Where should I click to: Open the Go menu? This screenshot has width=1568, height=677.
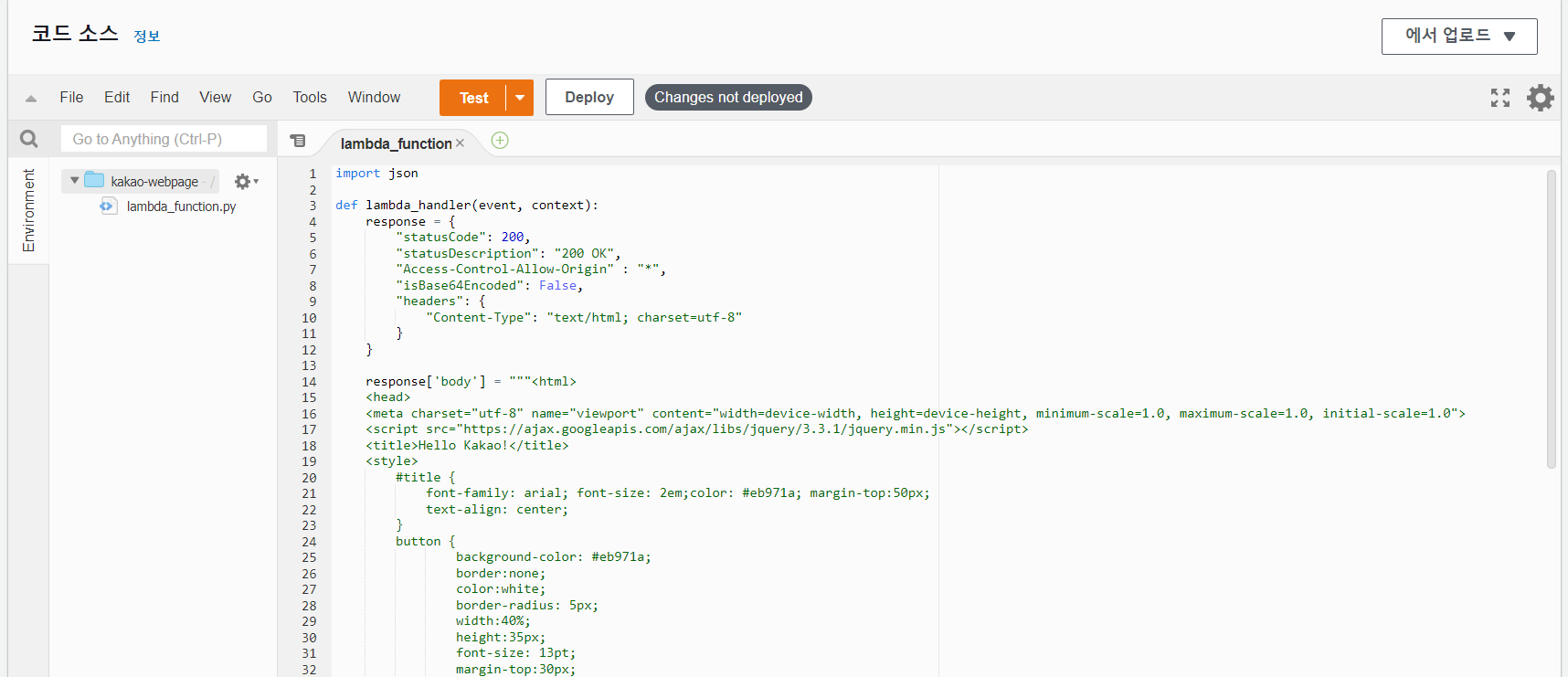(262, 98)
